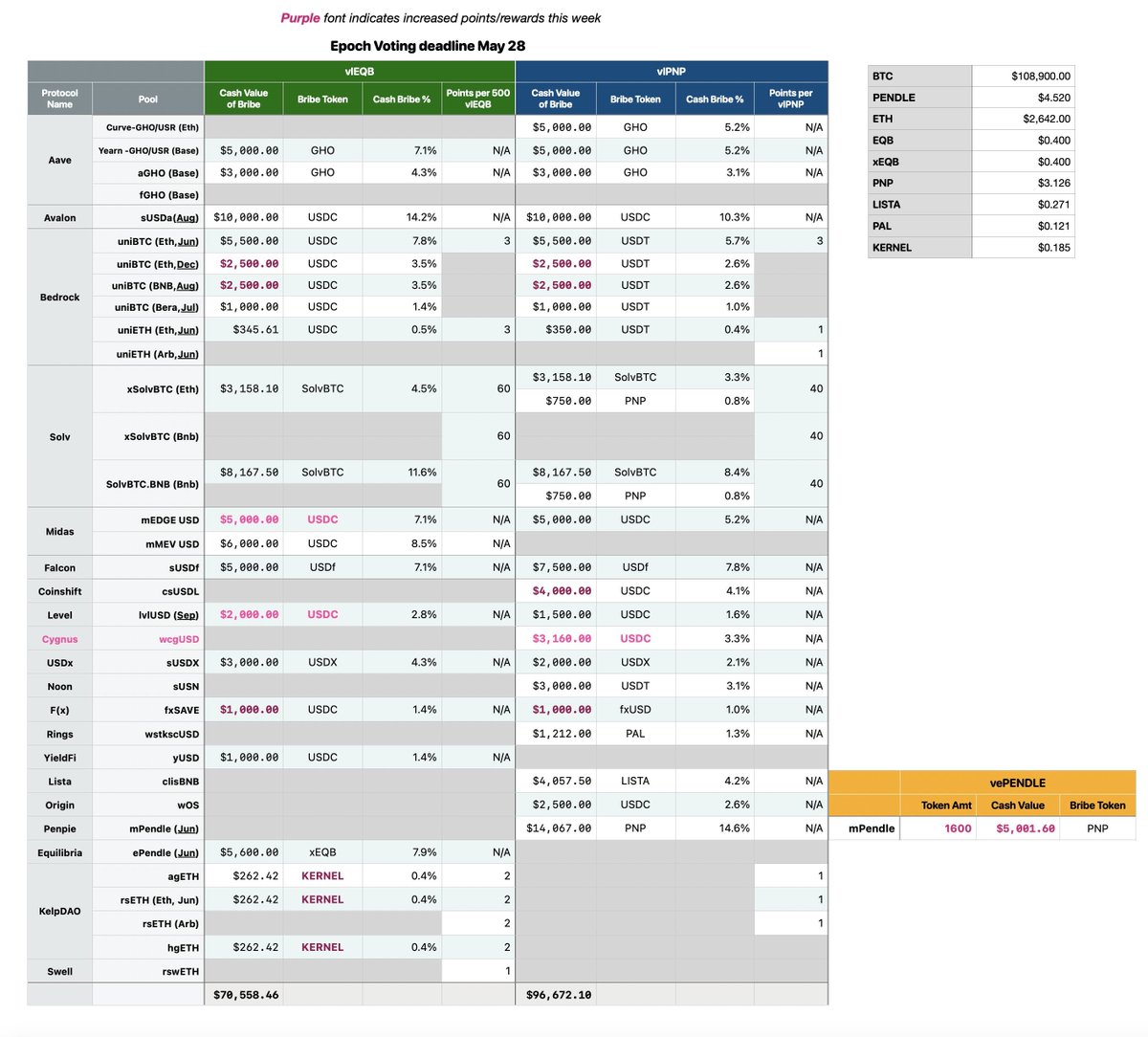This screenshot has width=1148, height=1037.
Task: Select the KelpDAO protocol name cell
Action: point(59,912)
